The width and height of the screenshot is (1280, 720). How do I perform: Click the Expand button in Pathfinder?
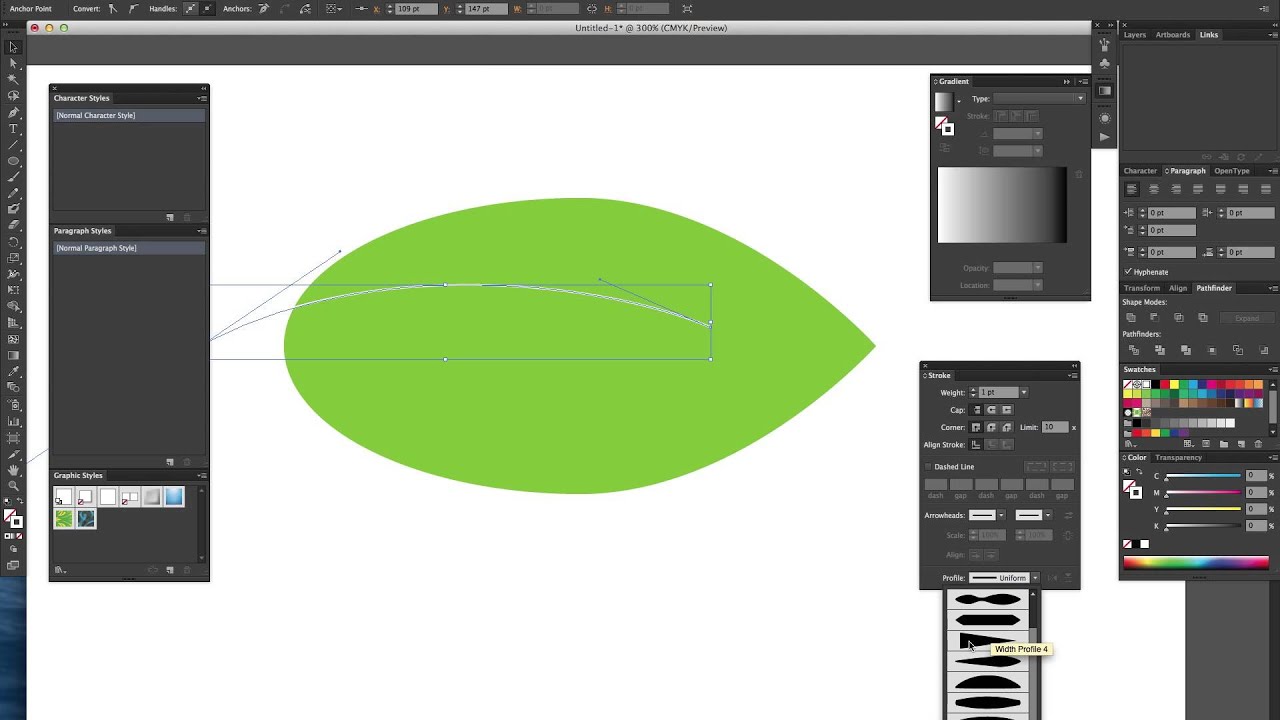[1246, 318]
